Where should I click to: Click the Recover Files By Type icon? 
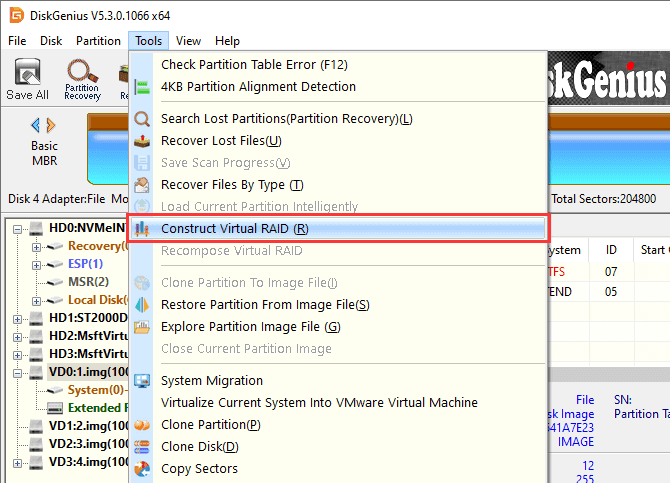[x=142, y=185]
